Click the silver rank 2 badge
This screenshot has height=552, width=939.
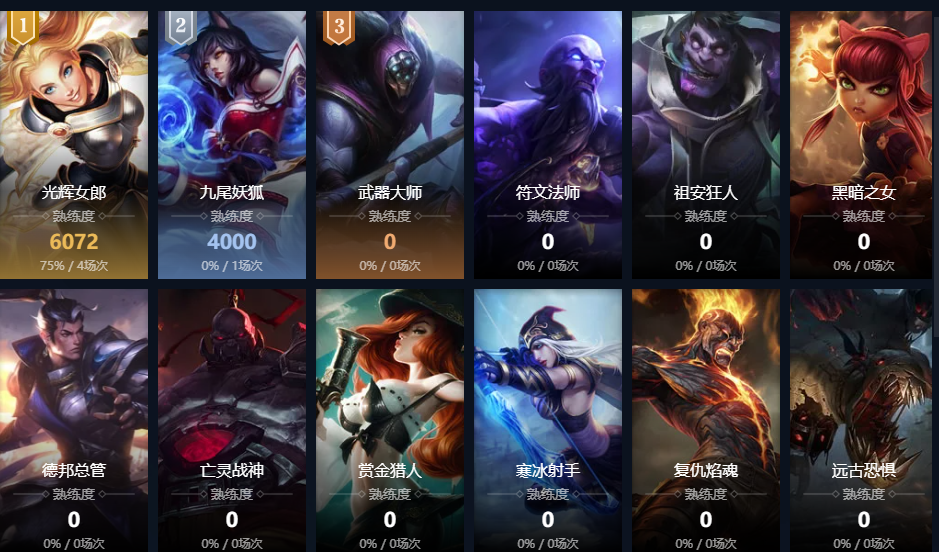pyautogui.click(x=181, y=27)
